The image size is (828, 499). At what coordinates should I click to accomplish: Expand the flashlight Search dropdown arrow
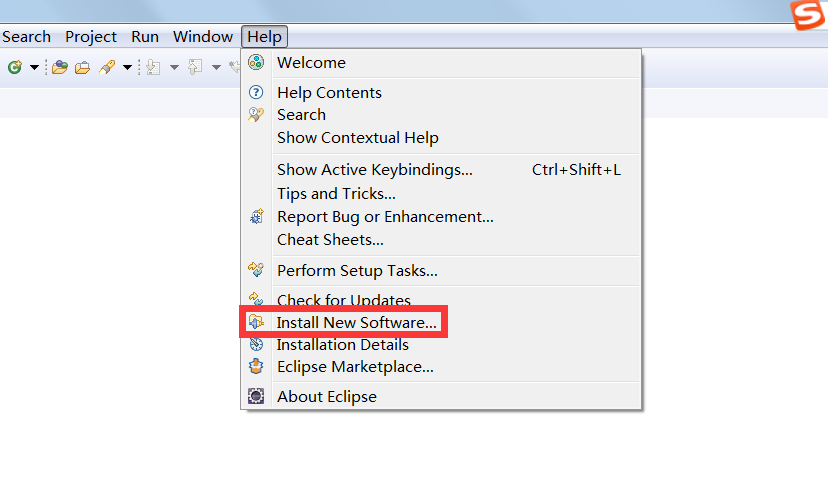(127, 68)
